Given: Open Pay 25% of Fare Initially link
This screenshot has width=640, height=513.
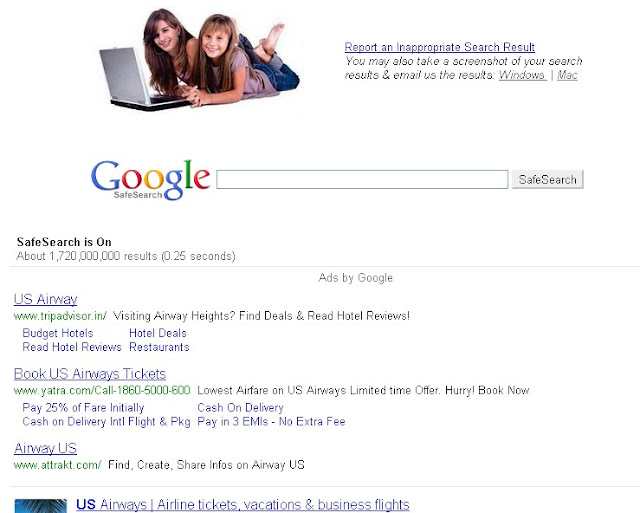Looking at the screenshot, I should (x=83, y=408).
